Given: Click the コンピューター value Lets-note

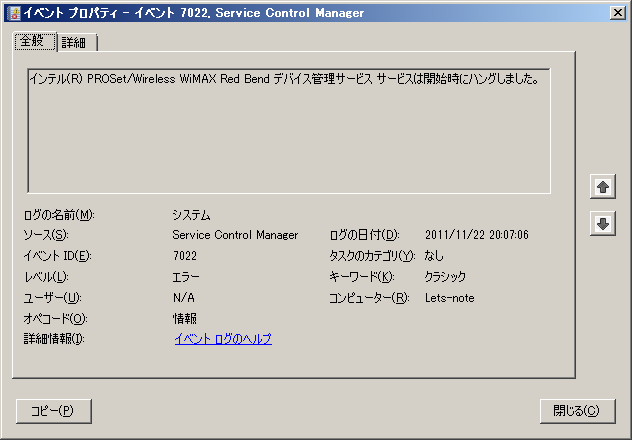Looking at the screenshot, I should 449,298.
